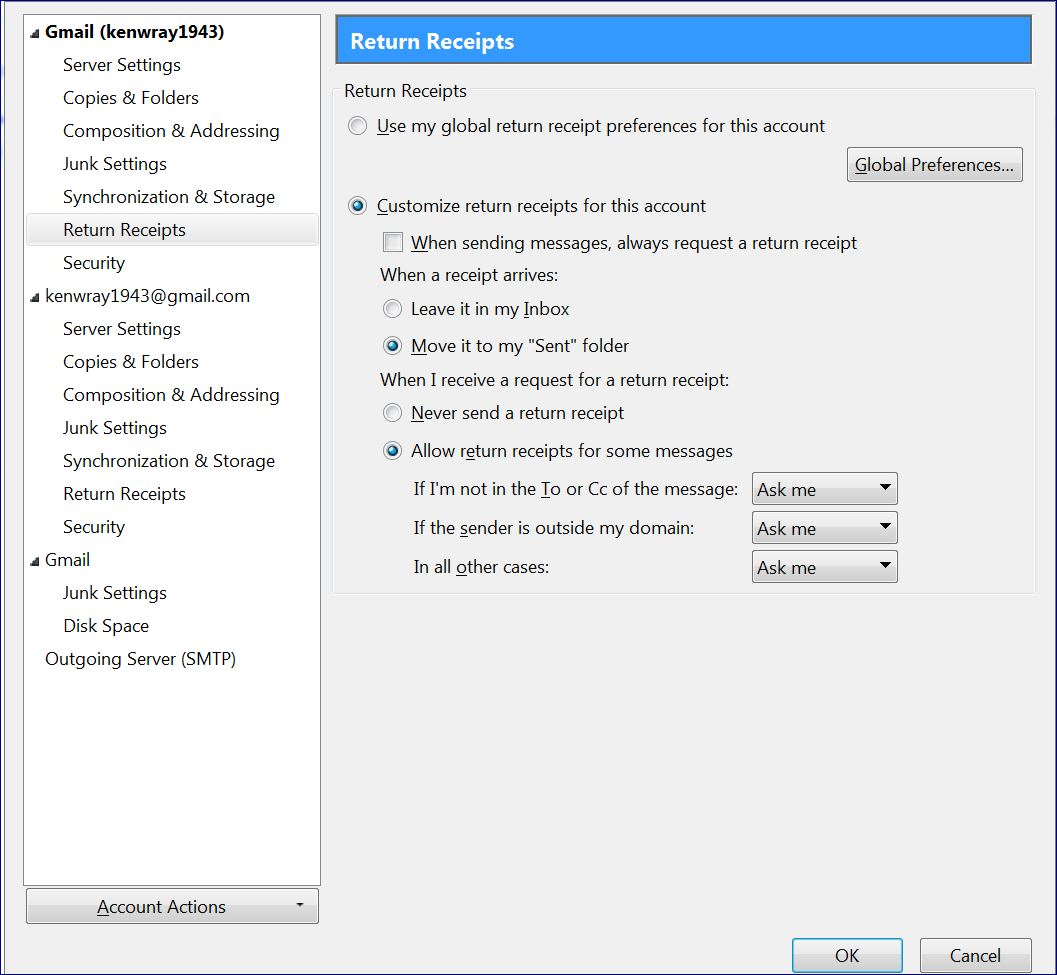Collapse the kenwray1943@gmail.com account tree
1057x975 pixels.
point(36,297)
